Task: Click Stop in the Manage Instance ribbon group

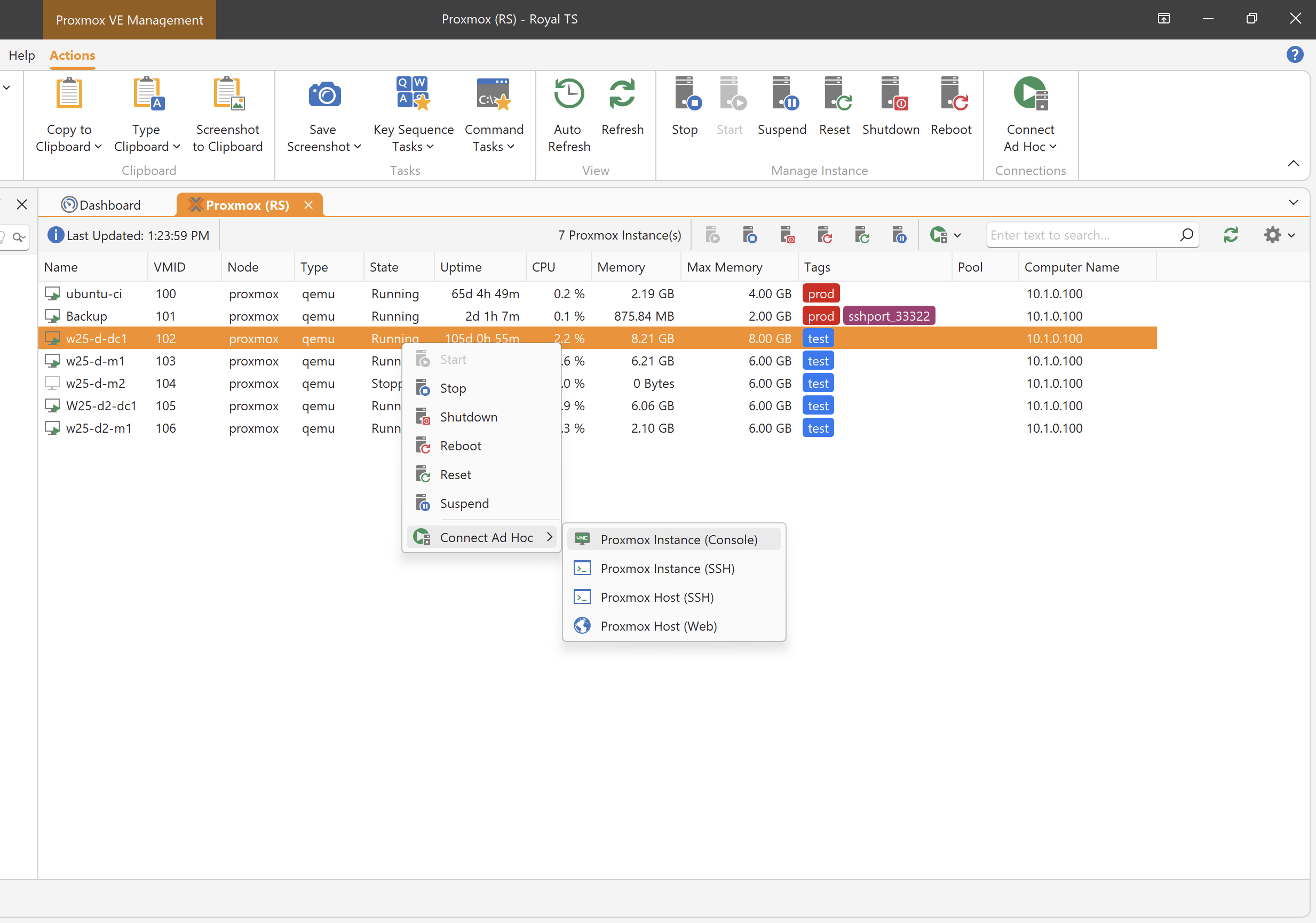Action: 685,107
